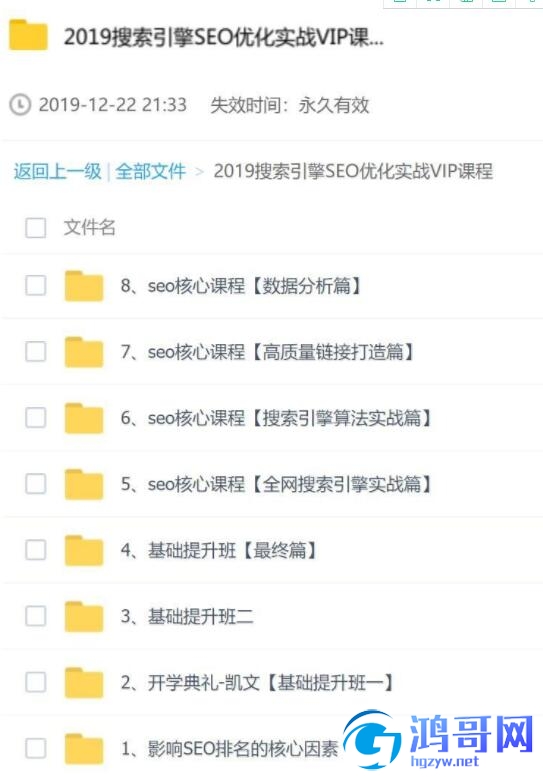Image resolution: width=543 pixels, height=777 pixels.
Task: Open 2、开学典礼-凯文【基础提升班一】 folder name
Action: tap(257, 683)
